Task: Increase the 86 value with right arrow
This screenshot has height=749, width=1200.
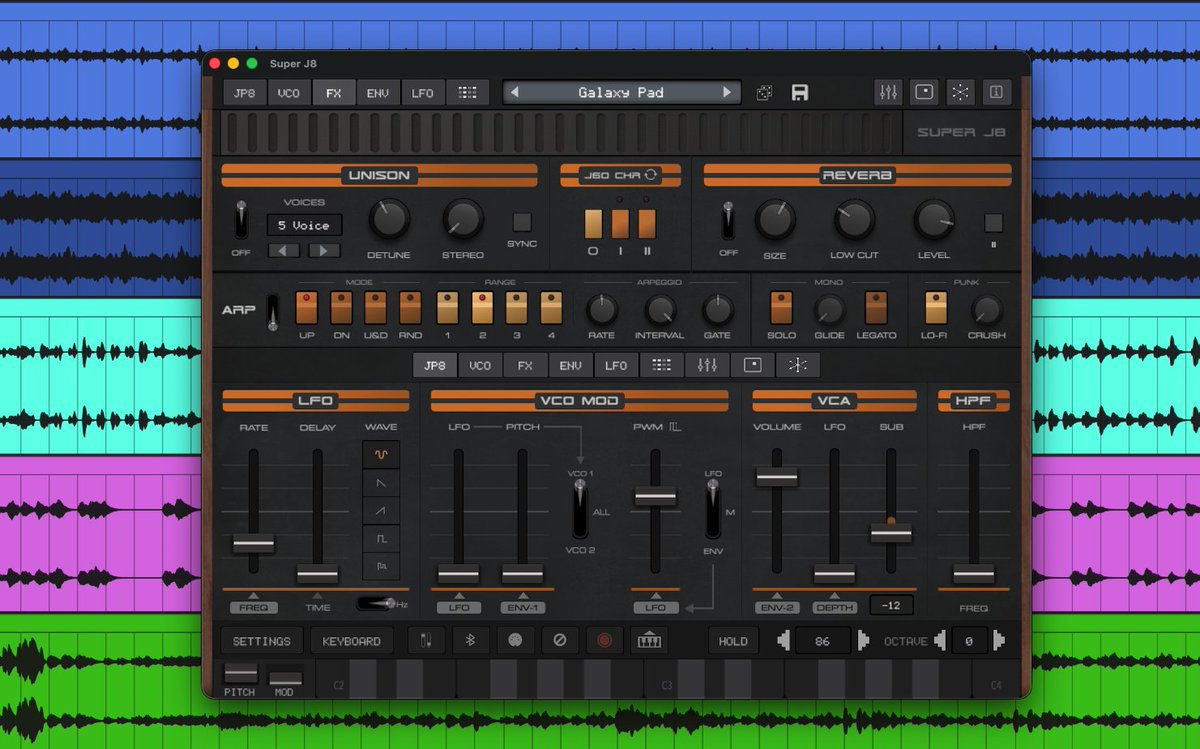Action: (862, 641)
